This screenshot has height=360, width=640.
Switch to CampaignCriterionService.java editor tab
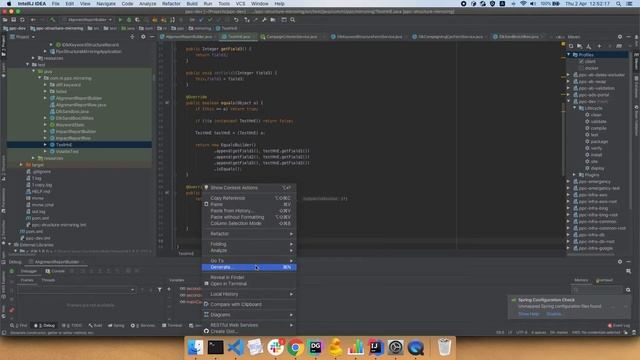(291, 37)
